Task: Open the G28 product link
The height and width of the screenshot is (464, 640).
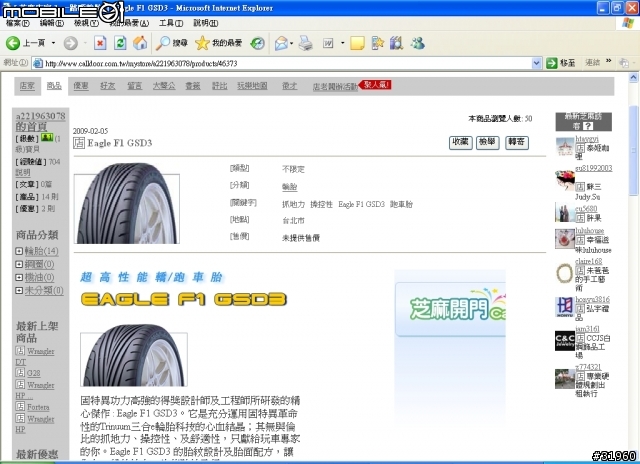Action: coord(33,373)
